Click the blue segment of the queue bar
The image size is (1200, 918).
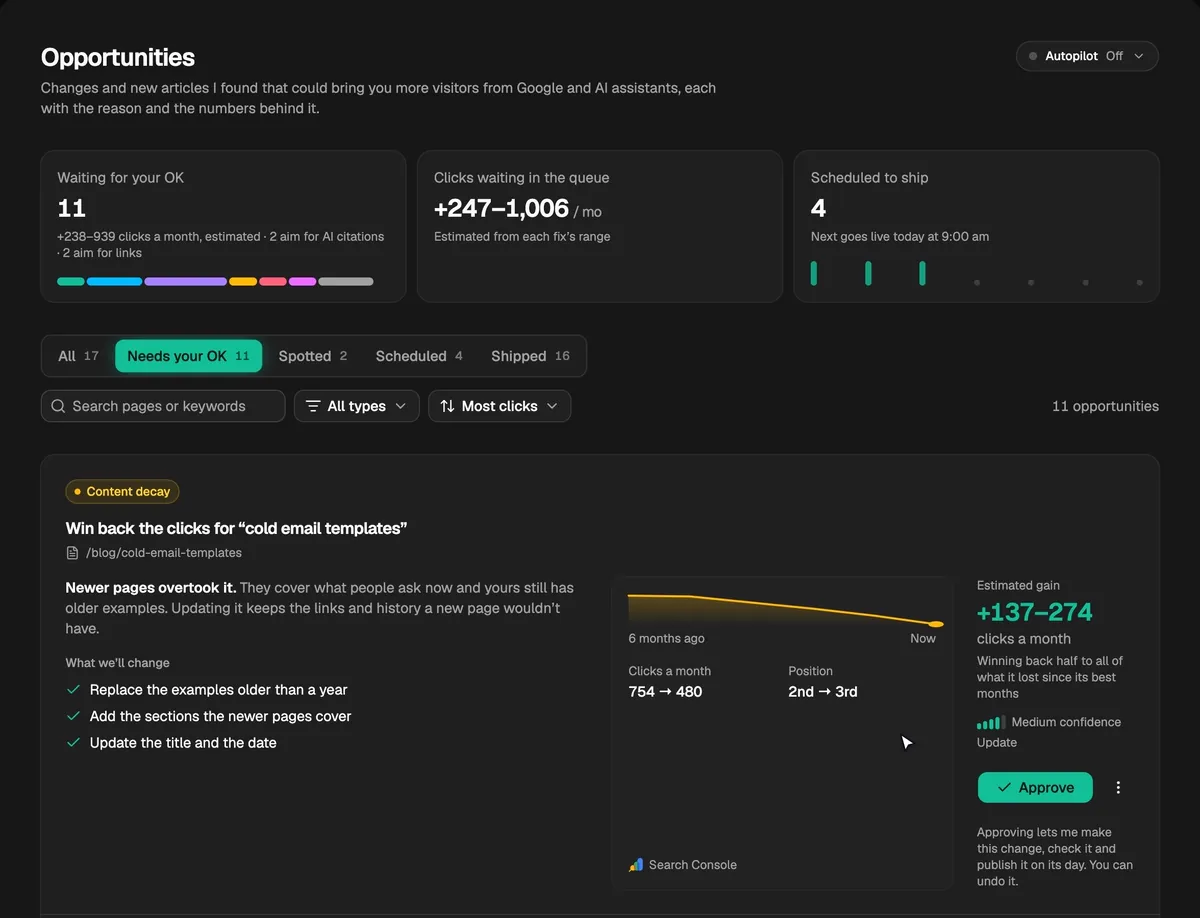pos(114,282)
